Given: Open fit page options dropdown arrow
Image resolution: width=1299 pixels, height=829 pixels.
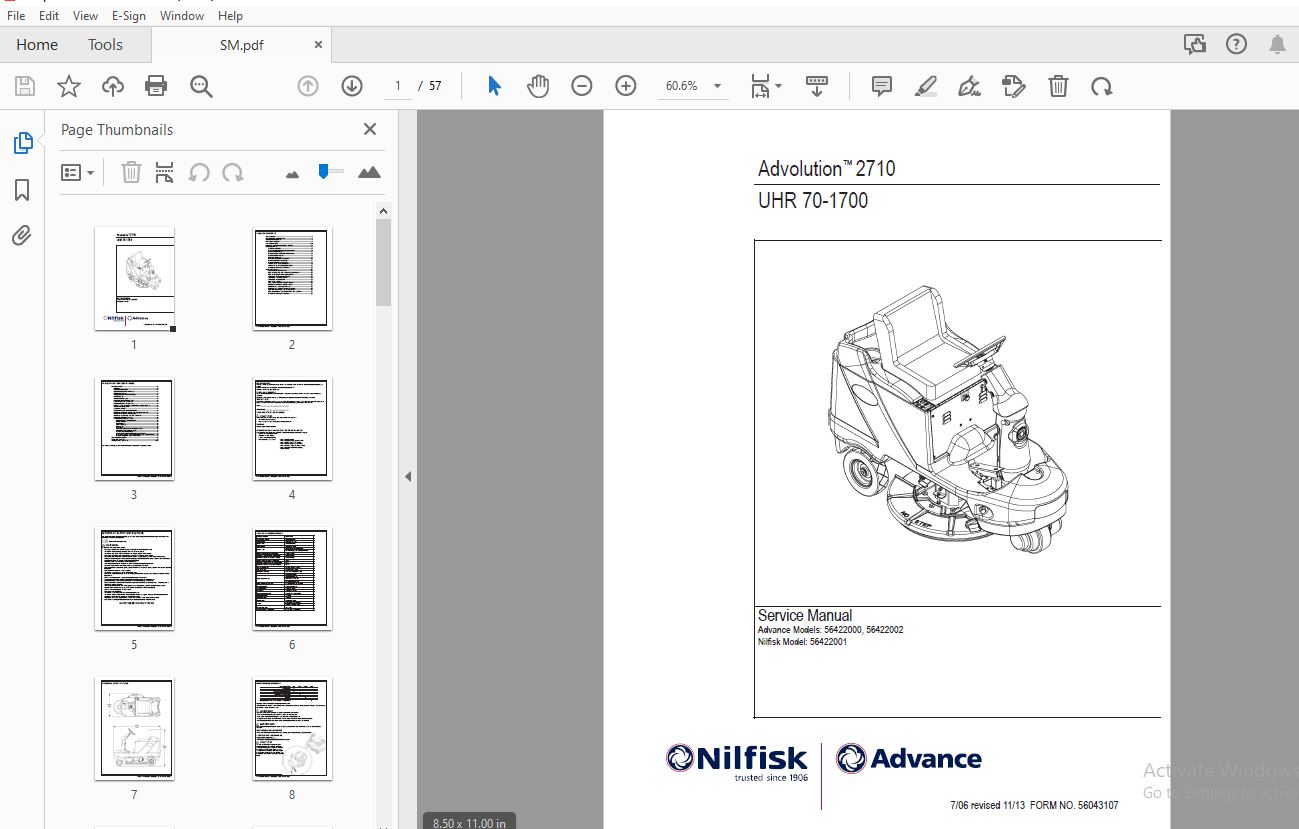Looking at the screenshot, I should (778, 86).
